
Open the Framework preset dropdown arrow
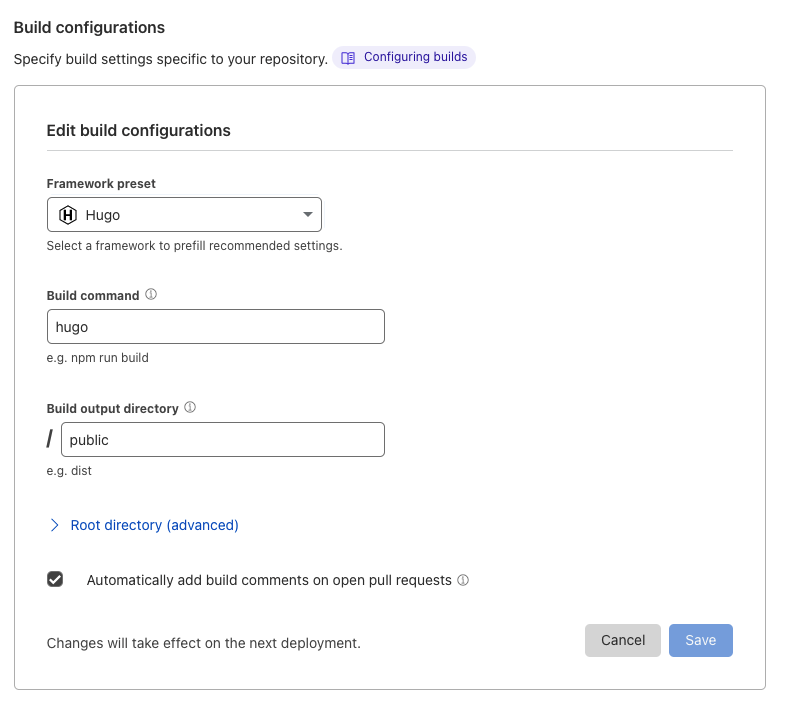[x=307, y=215]
